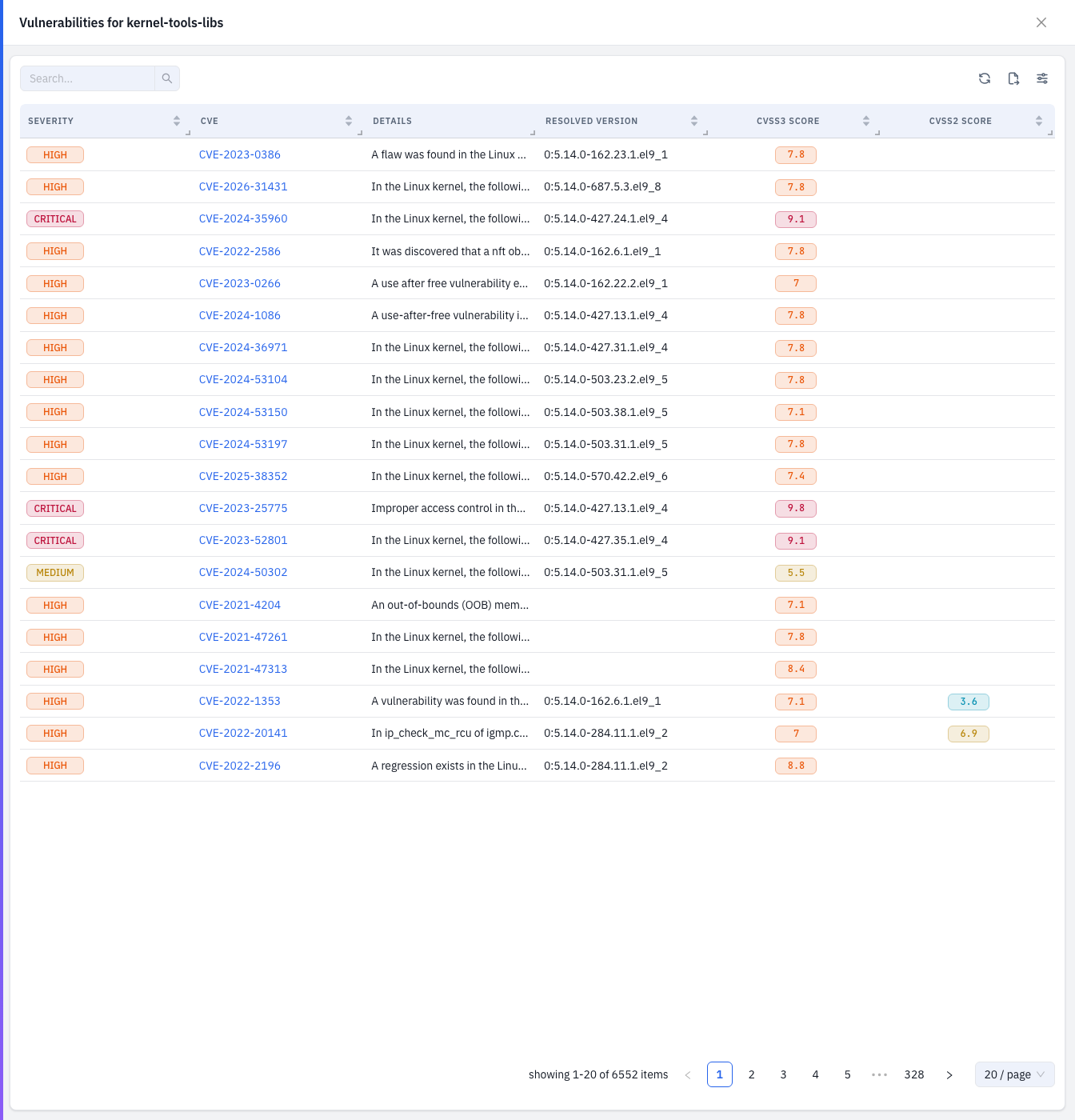Refresh the vulnerabilities table
This screenshot has height=1120, width=1075.
click(985, 78)
